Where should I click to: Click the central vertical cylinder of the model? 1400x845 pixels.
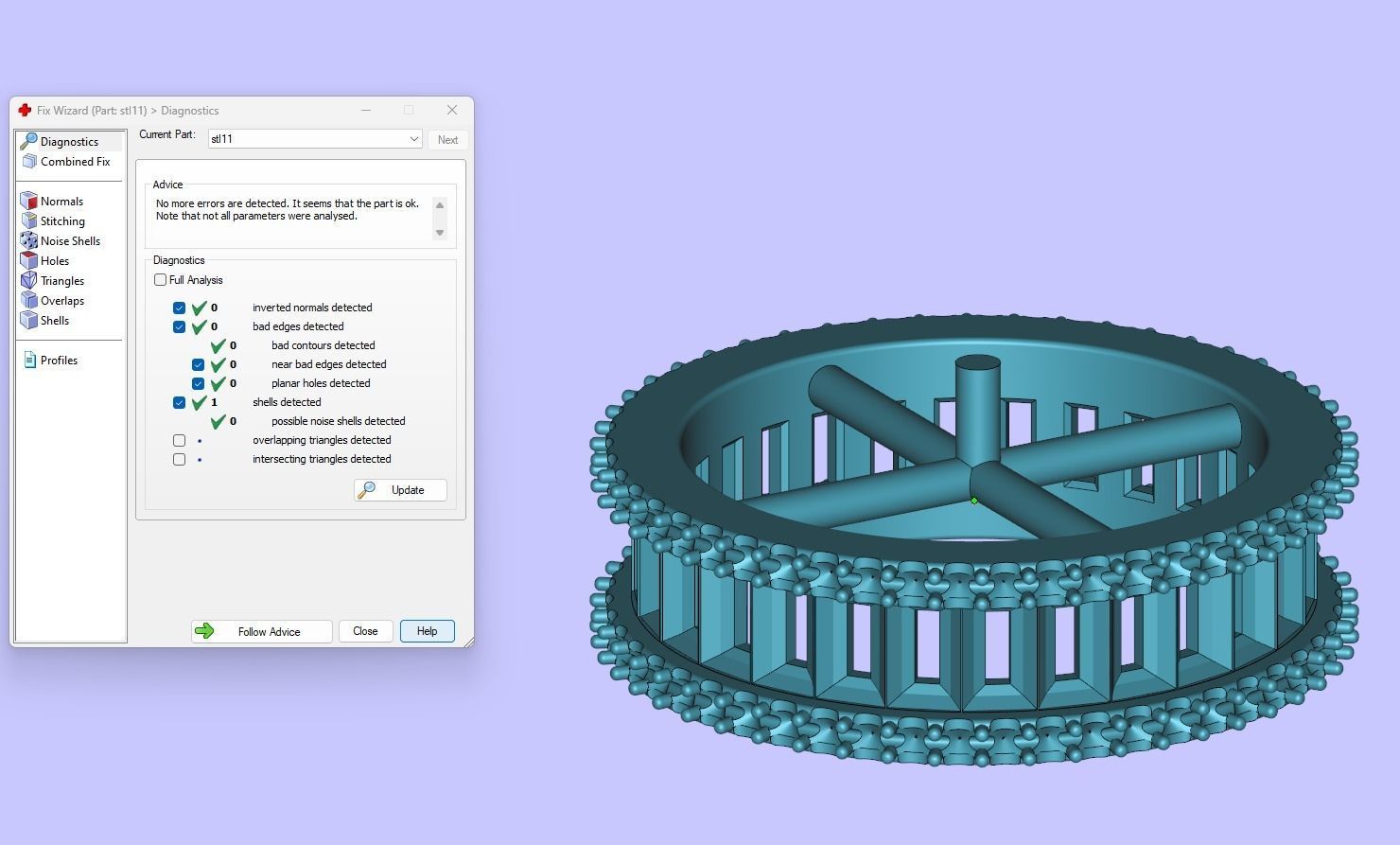click(x=977, y=412)
